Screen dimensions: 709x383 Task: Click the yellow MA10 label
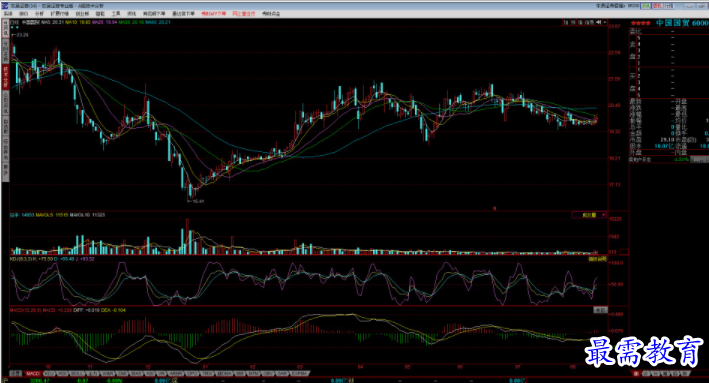point(77,22)
